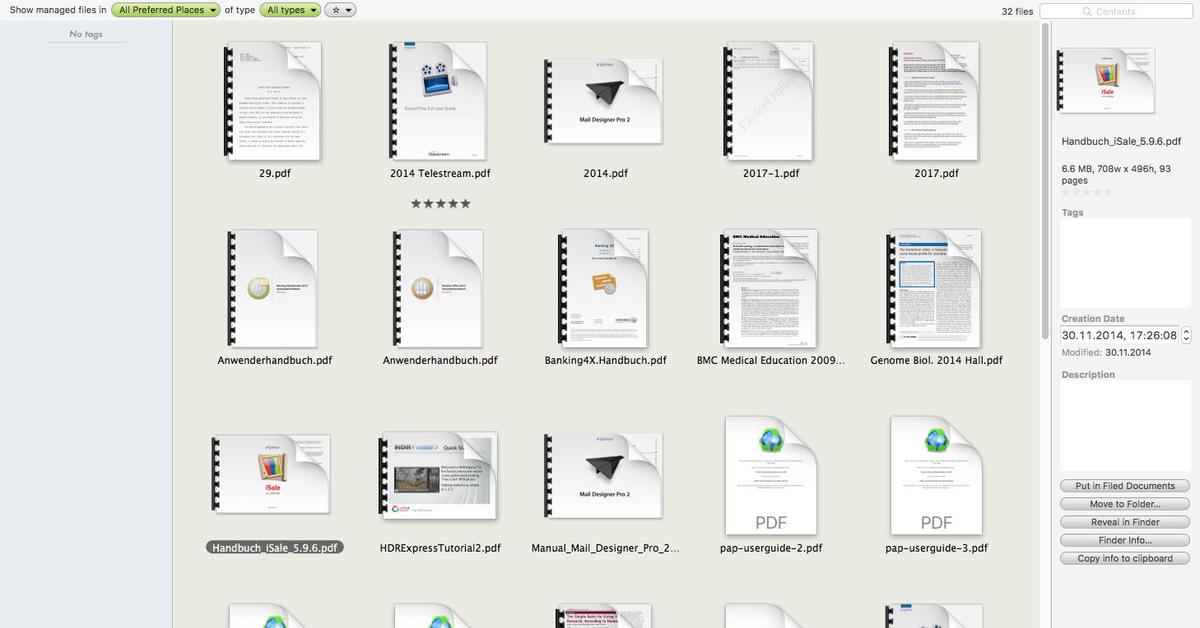Click the 32 files count text
The width and height of the screenshot is (1200, 628).
coord(1017,11)
